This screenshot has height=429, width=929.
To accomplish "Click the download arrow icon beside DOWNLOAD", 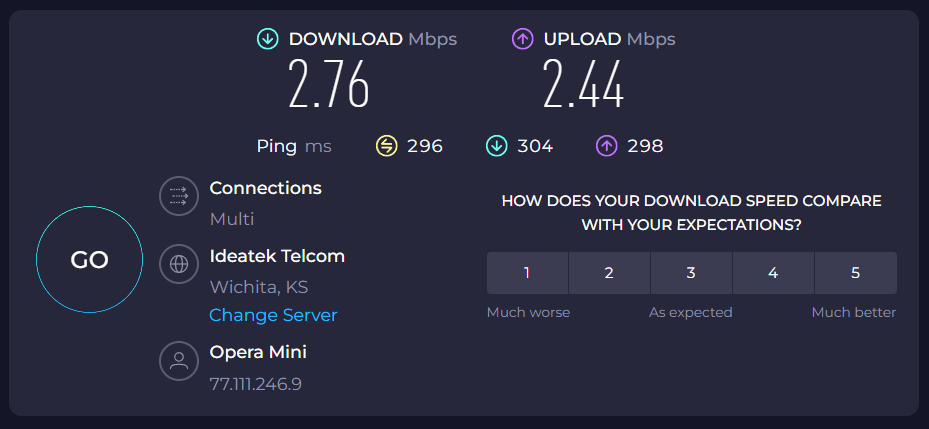I will 267,39.
